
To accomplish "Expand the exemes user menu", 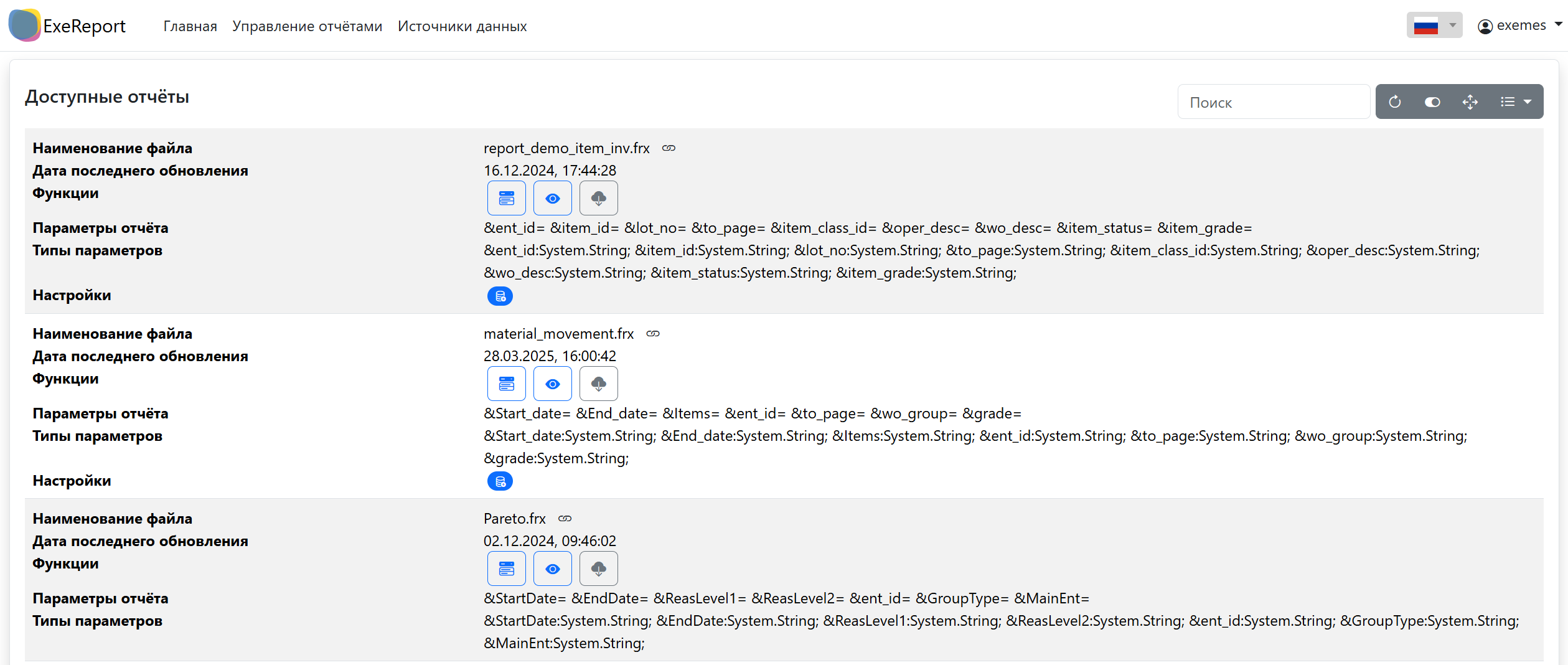I will click(x=1519, y=26).
